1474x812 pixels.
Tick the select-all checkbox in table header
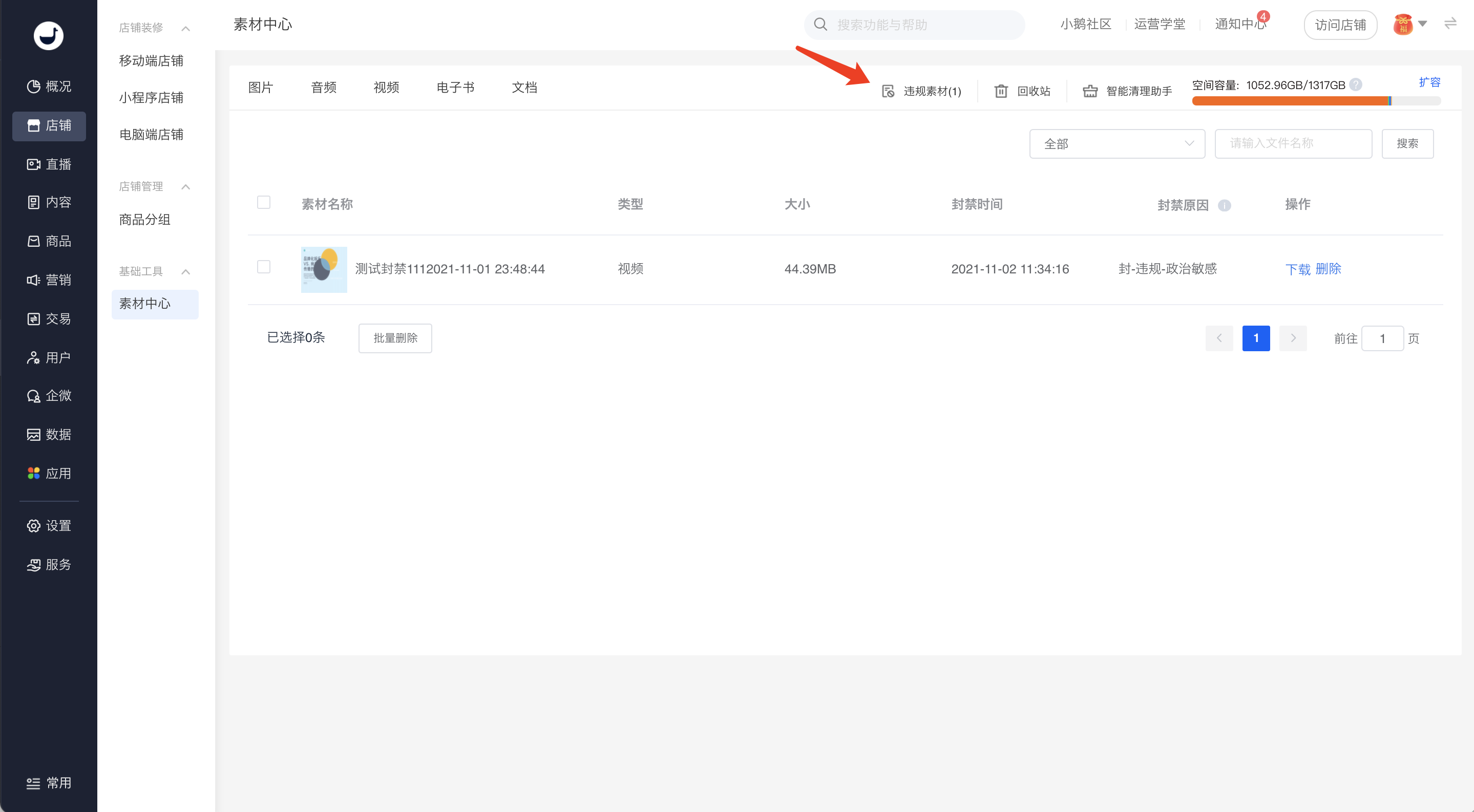point(264,202)
